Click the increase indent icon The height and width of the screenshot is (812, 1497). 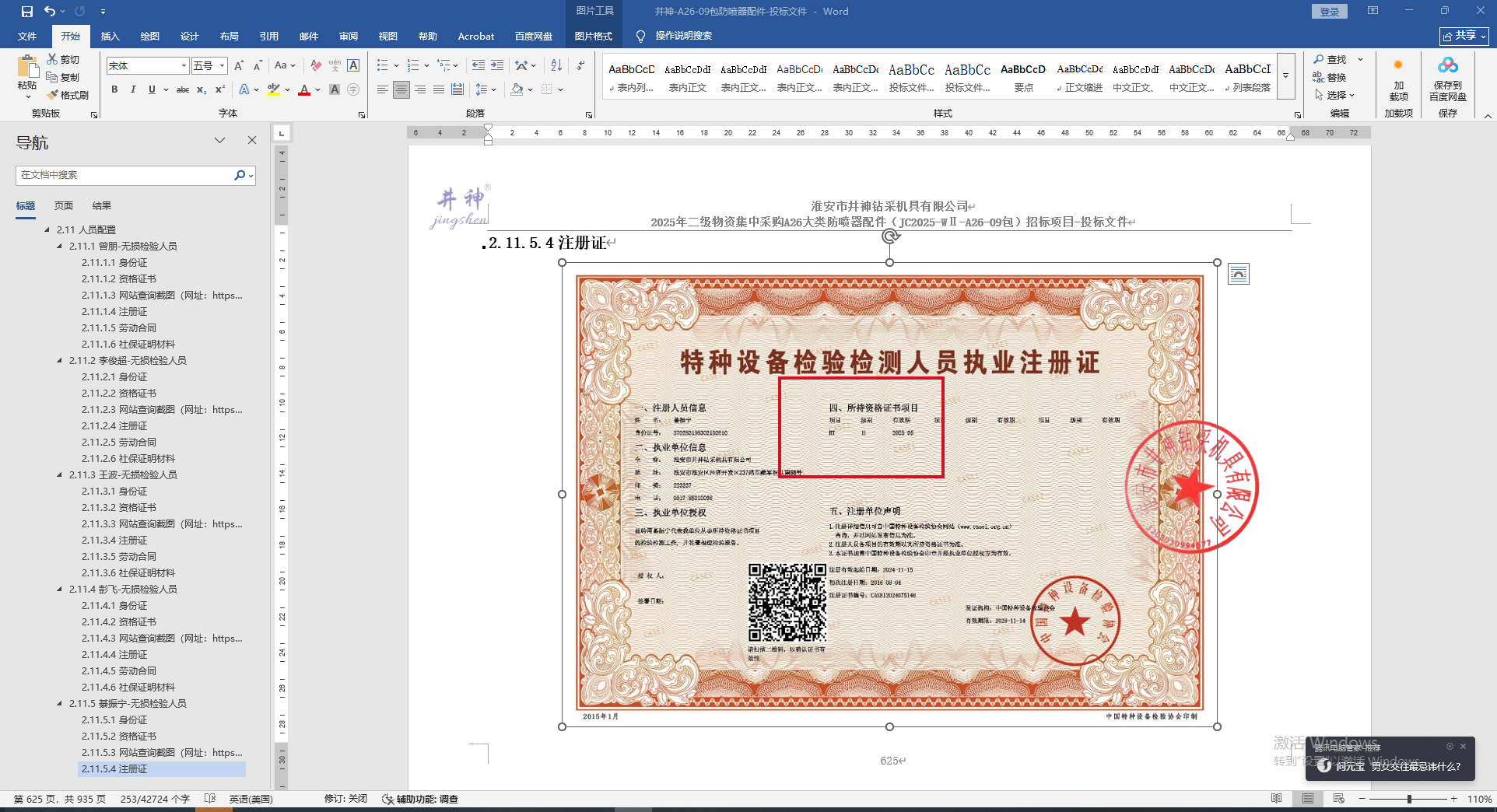point(497,65)
